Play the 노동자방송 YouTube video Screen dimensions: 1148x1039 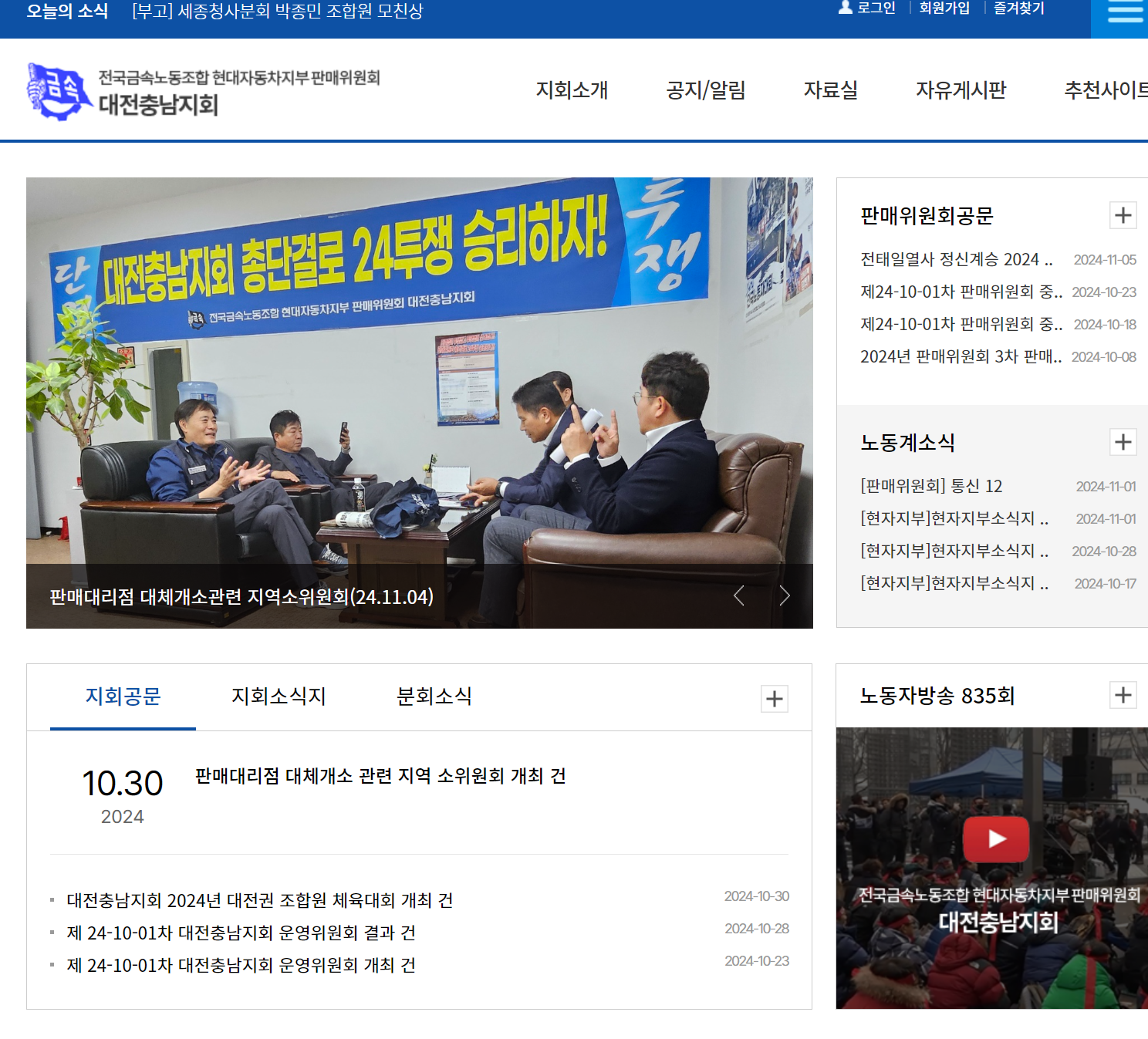tap(996, 838)
